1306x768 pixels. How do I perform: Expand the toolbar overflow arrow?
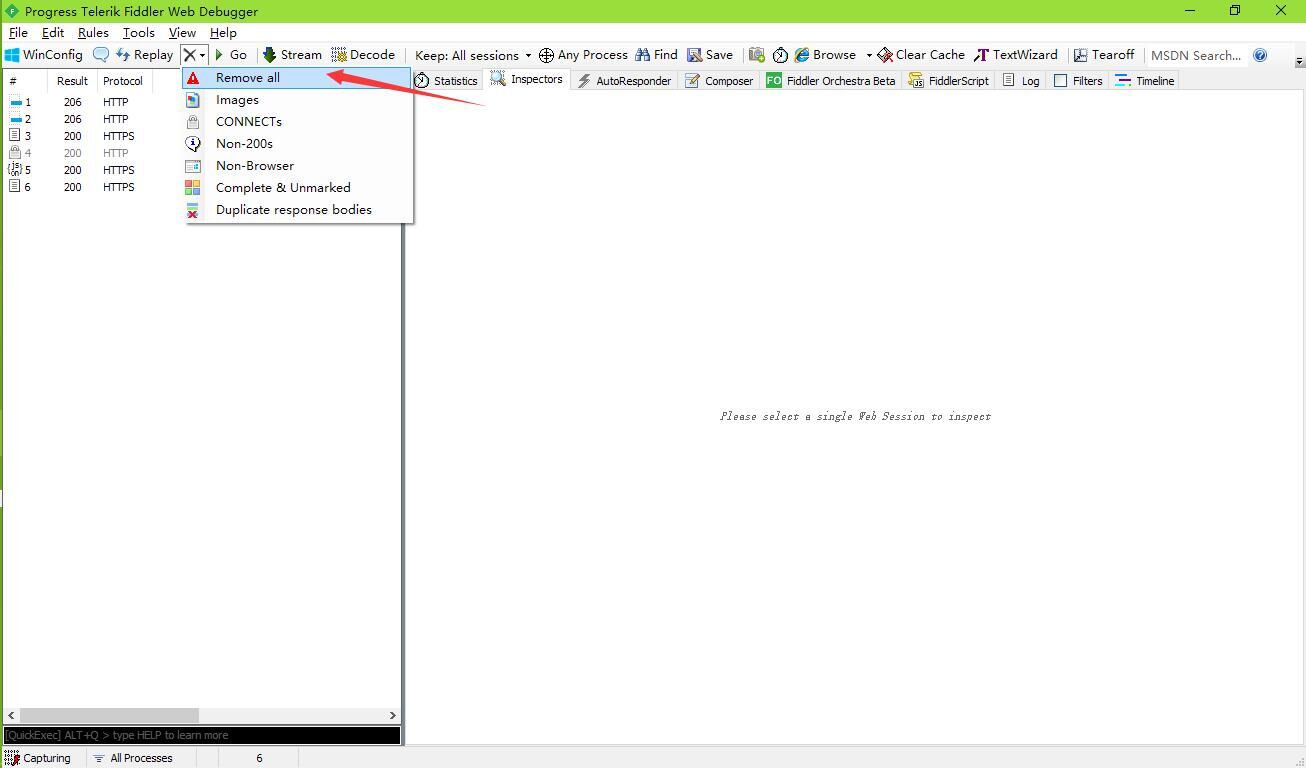click(1299, 60)
